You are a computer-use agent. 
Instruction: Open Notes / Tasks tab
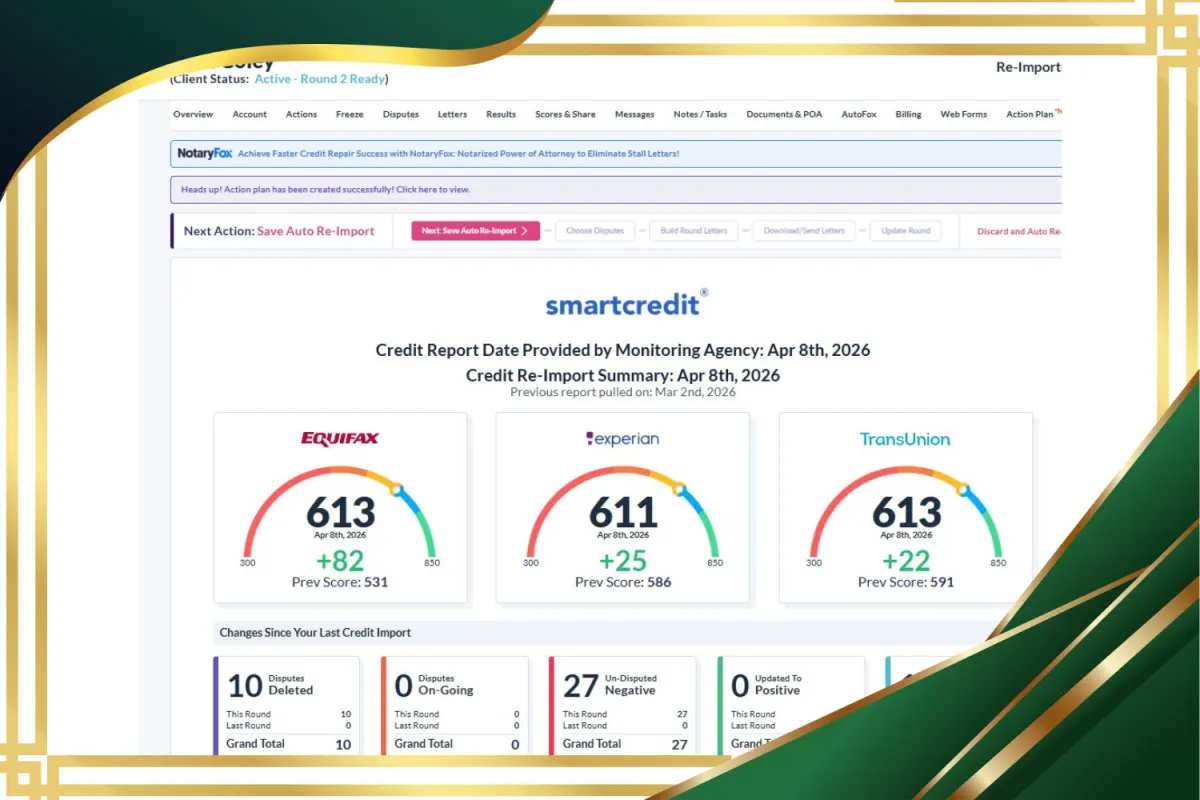700,114
